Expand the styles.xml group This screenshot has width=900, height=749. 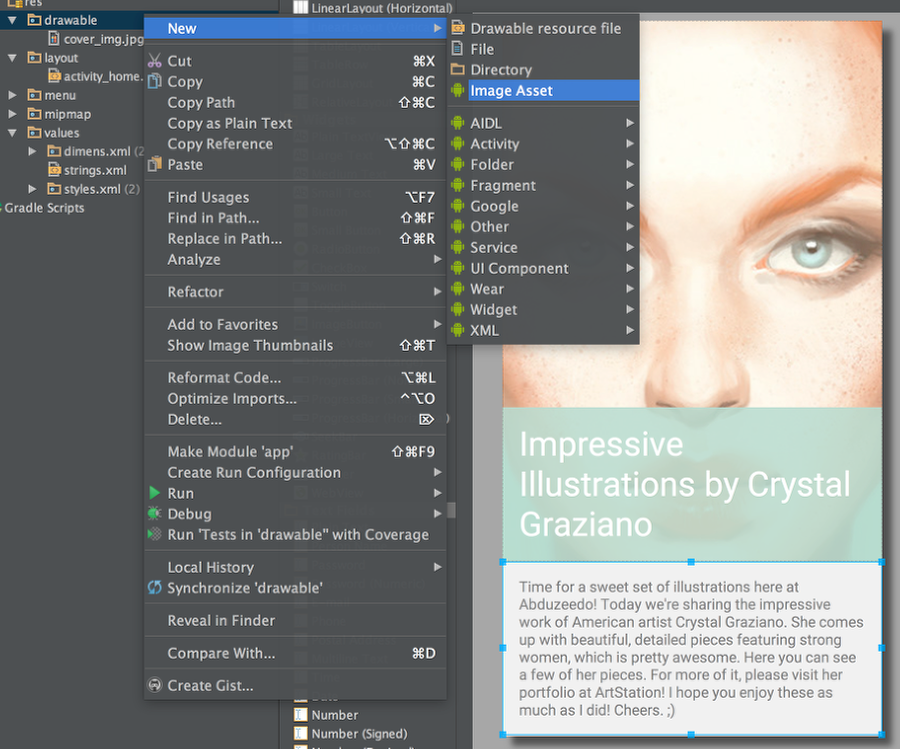coord(32,189)
